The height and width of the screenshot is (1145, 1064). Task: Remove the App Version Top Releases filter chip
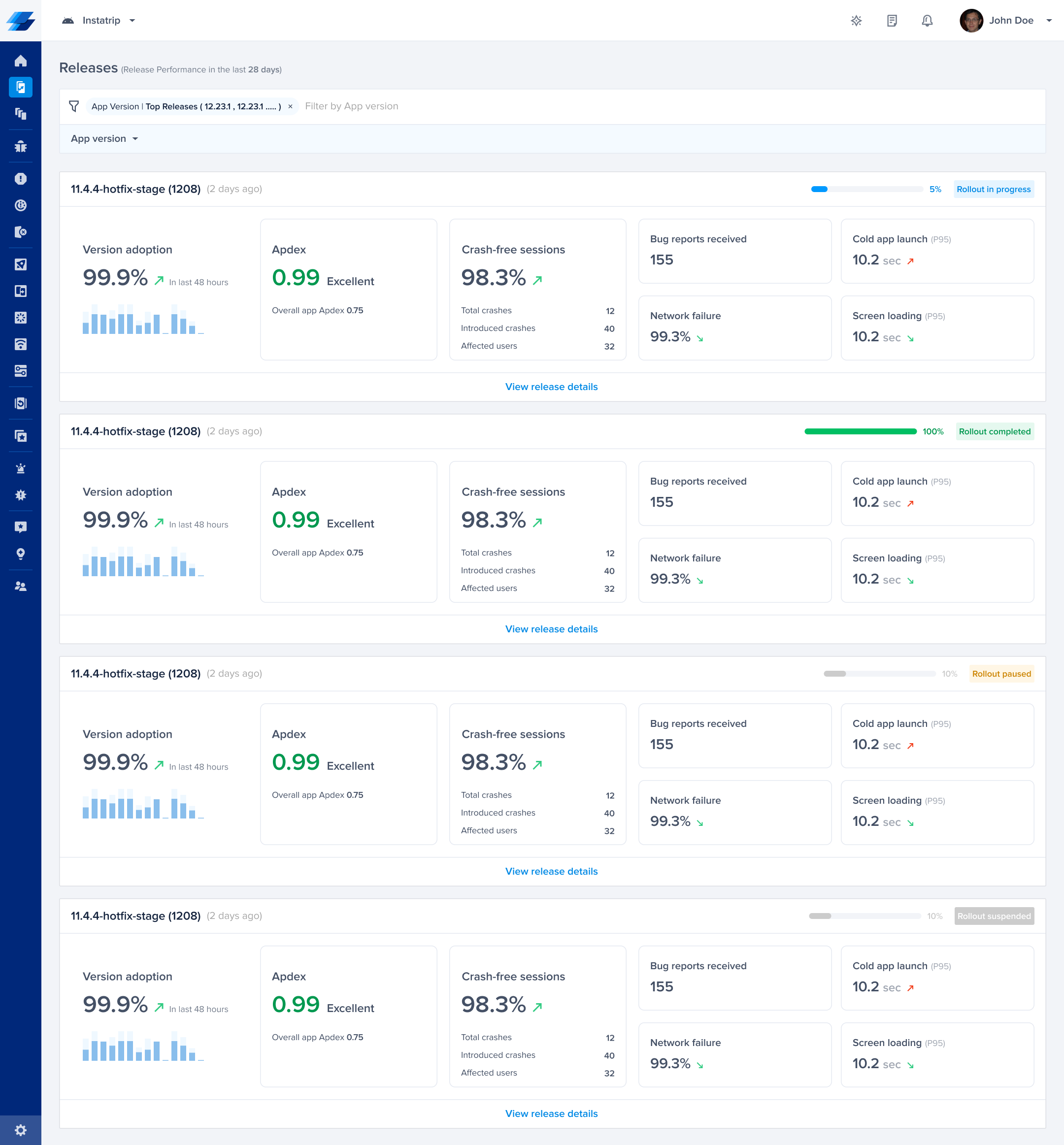click(290, 106)
